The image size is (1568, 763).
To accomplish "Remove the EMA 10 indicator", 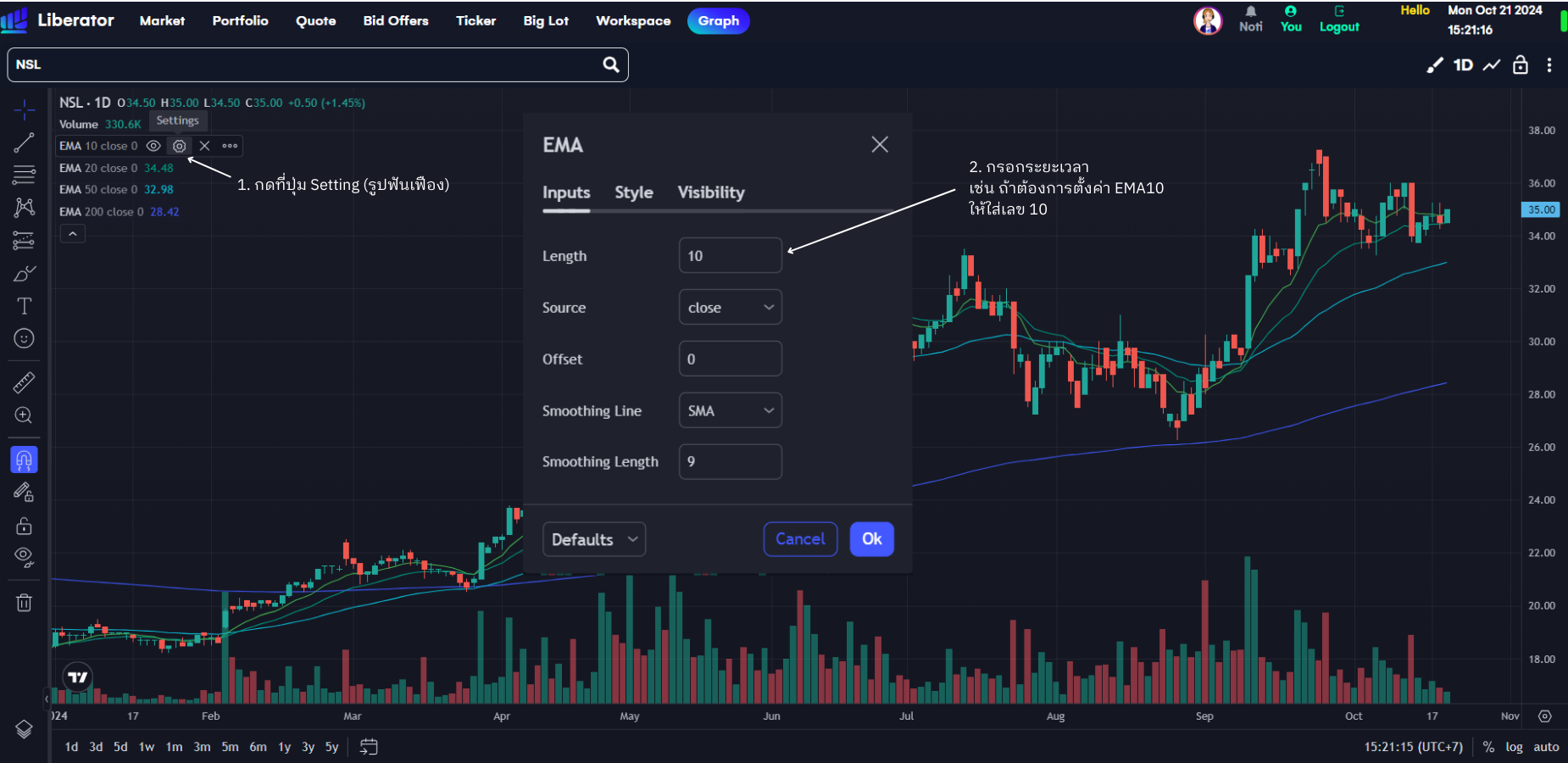I will pyautogui.click(x=204, y=146).
